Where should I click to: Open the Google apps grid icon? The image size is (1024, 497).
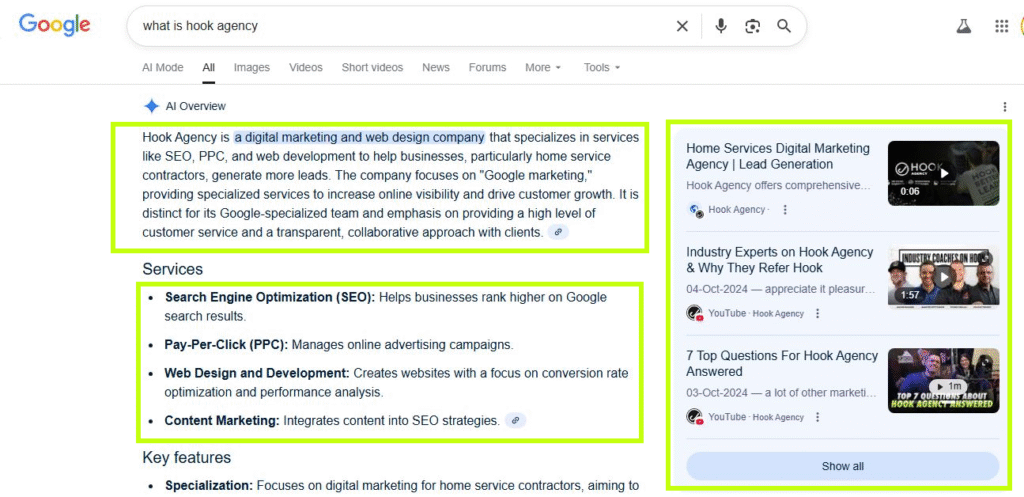tap(1001, 26)
